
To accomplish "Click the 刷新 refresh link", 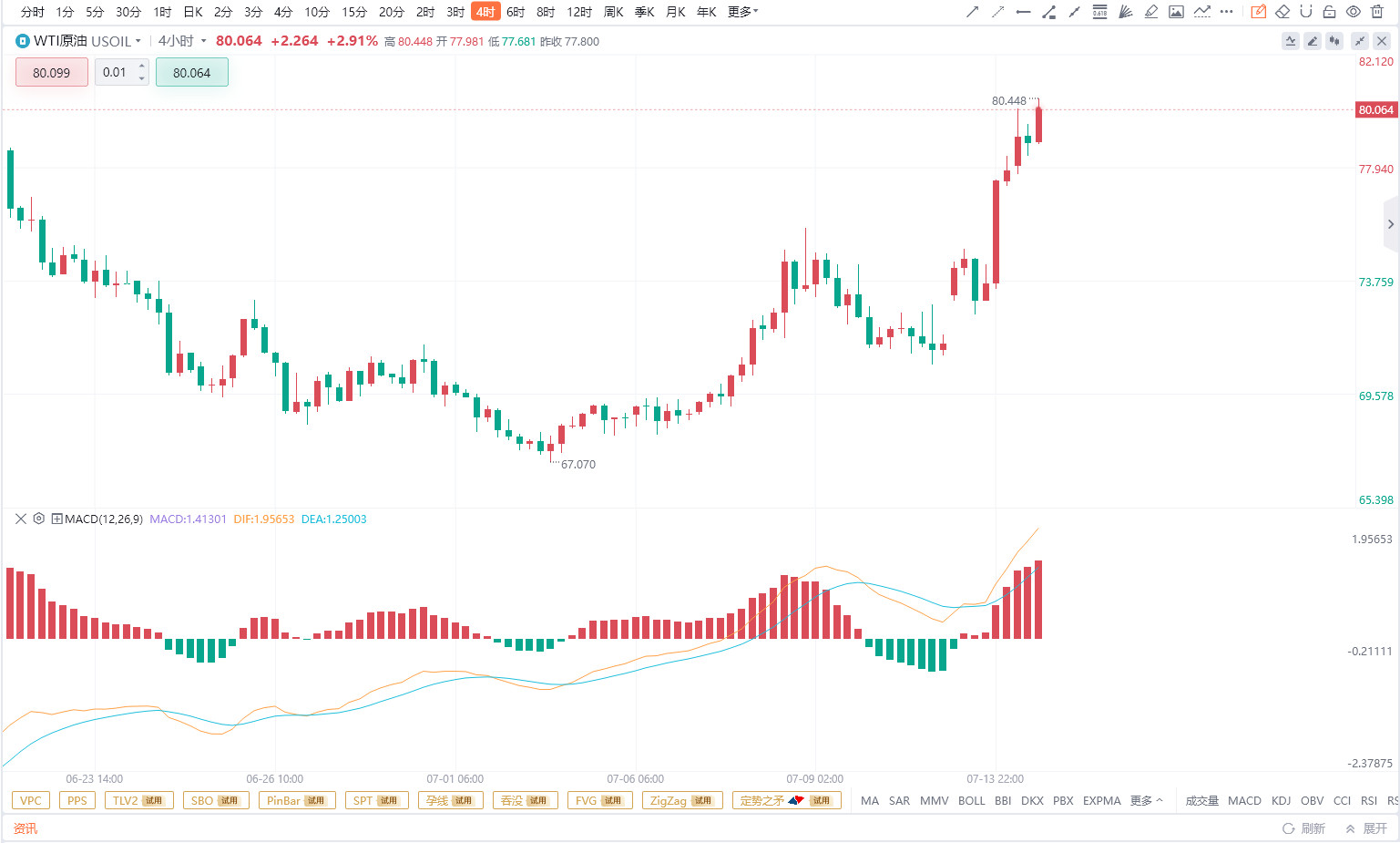I will pos(1303,828).
